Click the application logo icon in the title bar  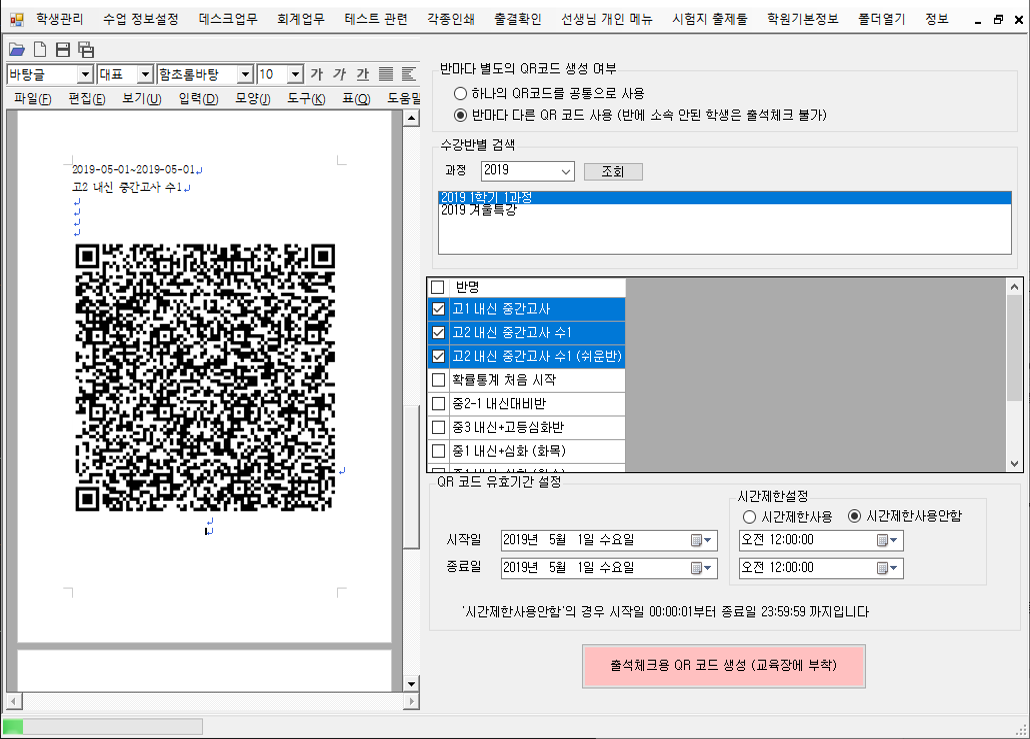(x=16, y=20)
